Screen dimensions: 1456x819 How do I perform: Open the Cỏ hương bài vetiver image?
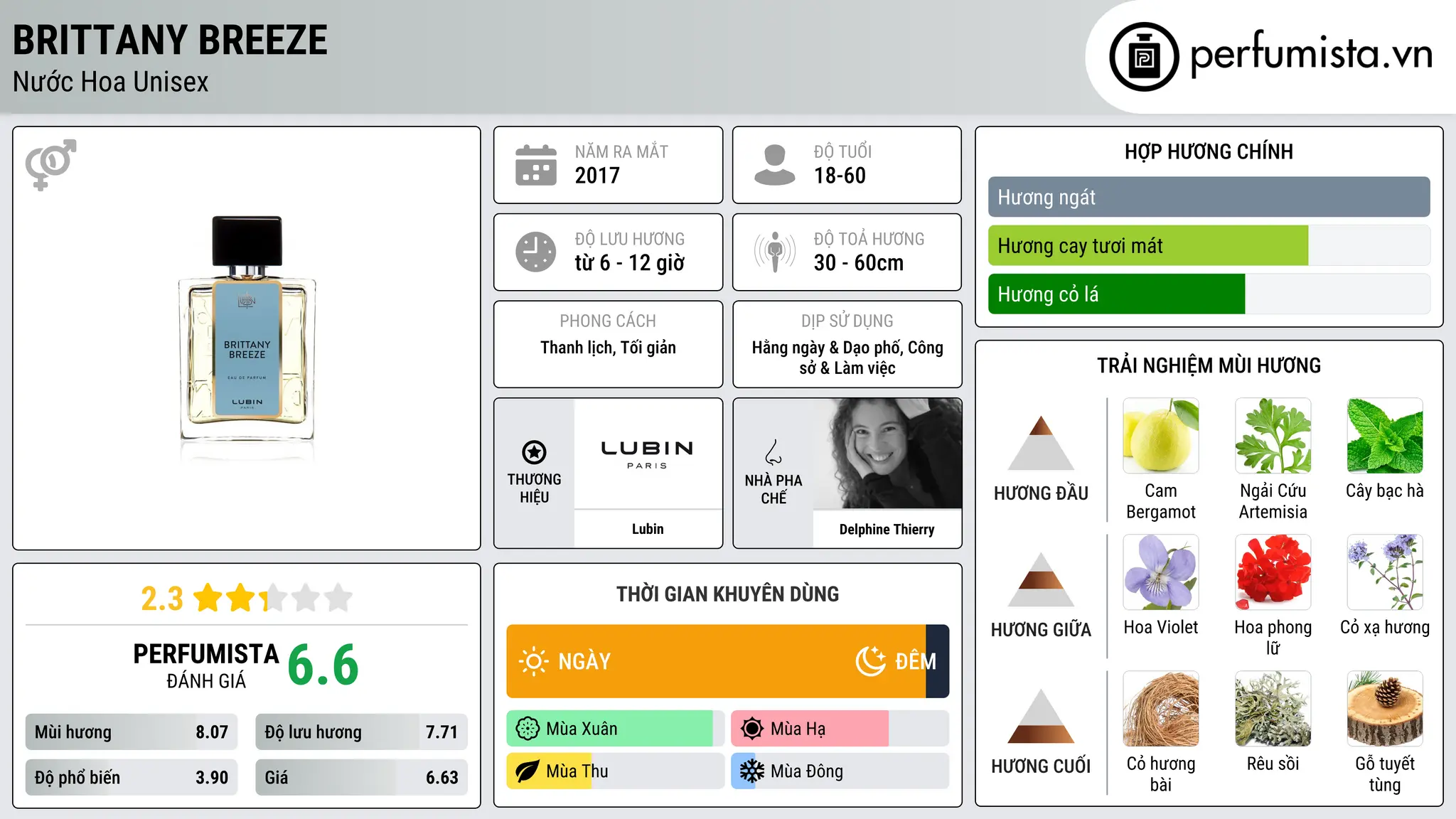coord(1161,709)
